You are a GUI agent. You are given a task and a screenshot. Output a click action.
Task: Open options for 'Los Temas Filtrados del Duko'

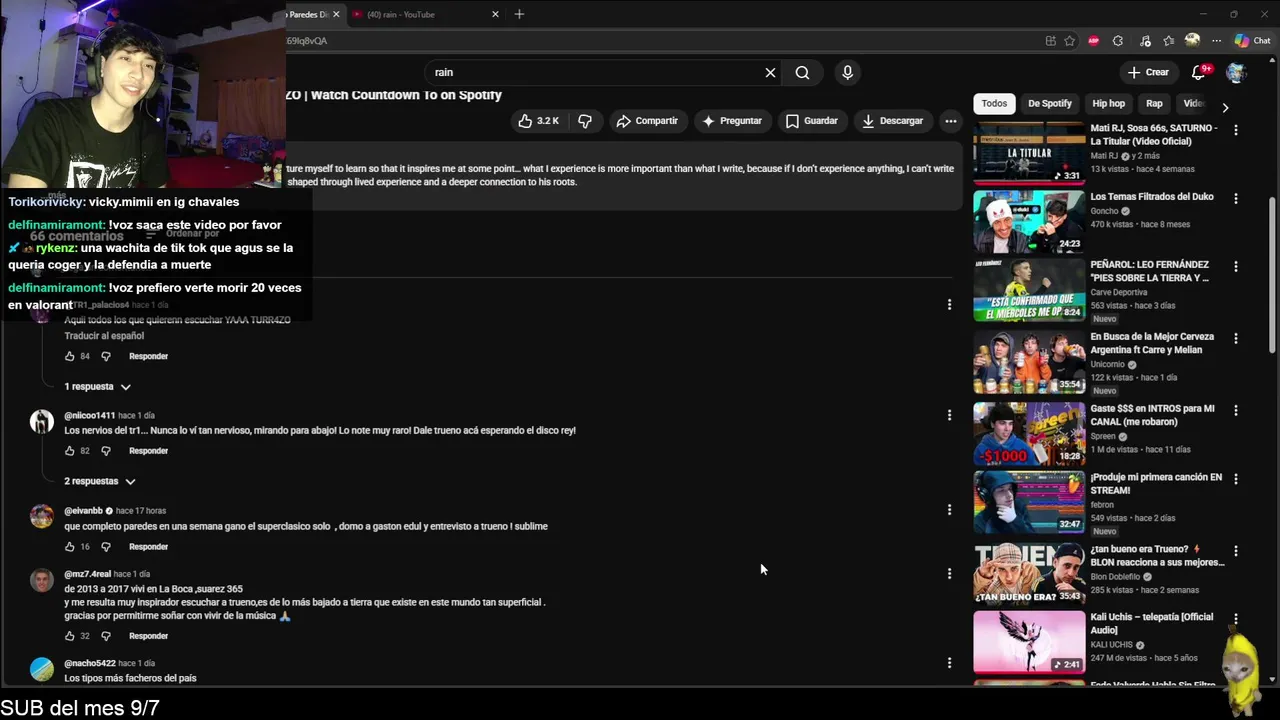pos(1236,199)
